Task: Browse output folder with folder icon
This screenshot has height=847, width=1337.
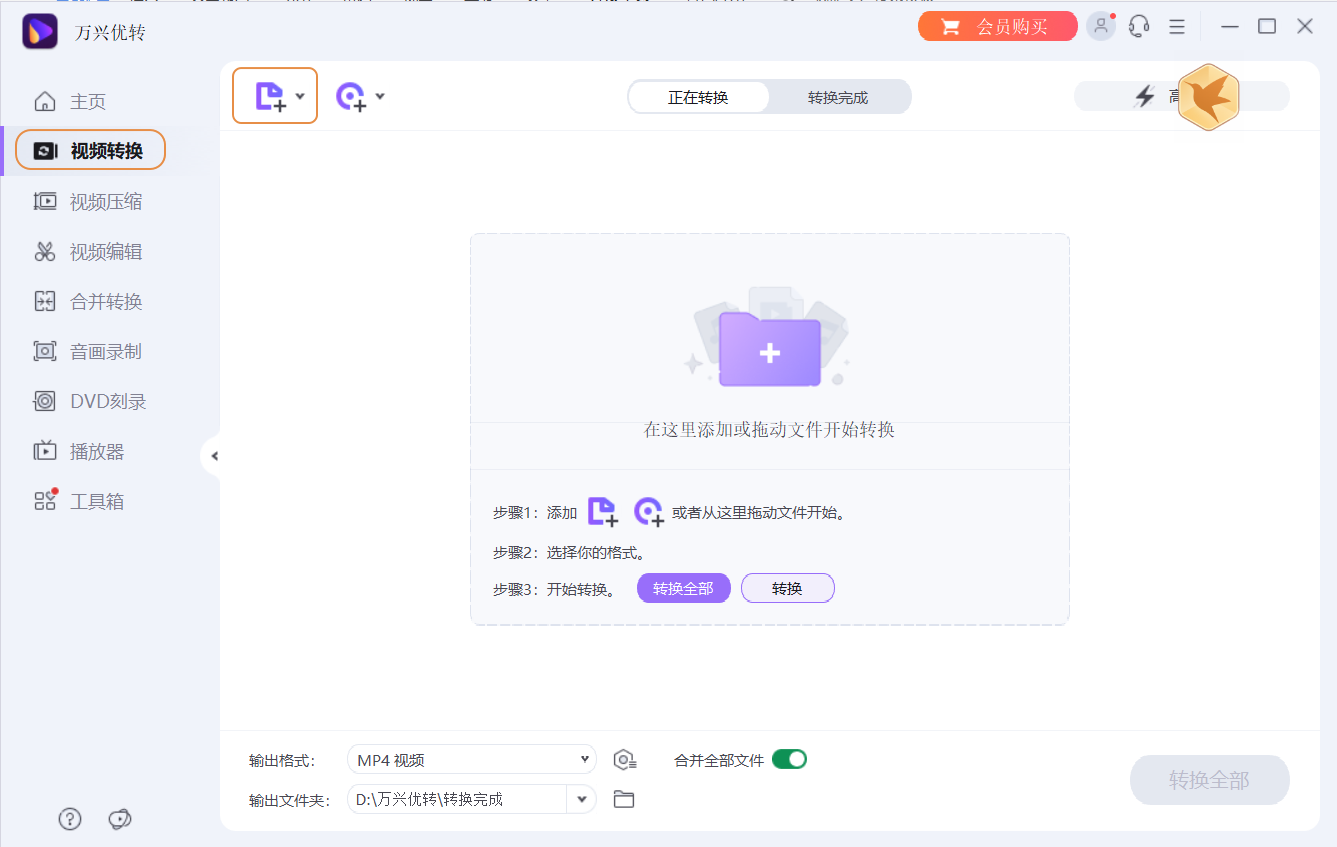Action: pyautogui.click(x=624, y=799)
